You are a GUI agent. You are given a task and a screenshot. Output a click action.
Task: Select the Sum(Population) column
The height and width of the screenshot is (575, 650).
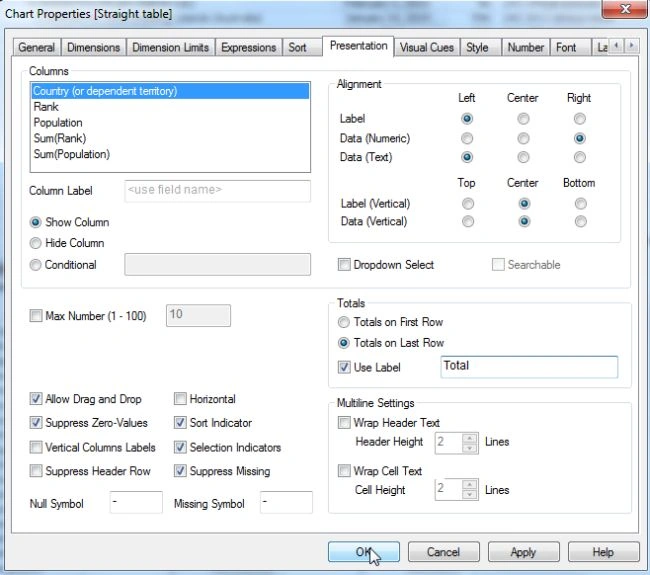170,154
